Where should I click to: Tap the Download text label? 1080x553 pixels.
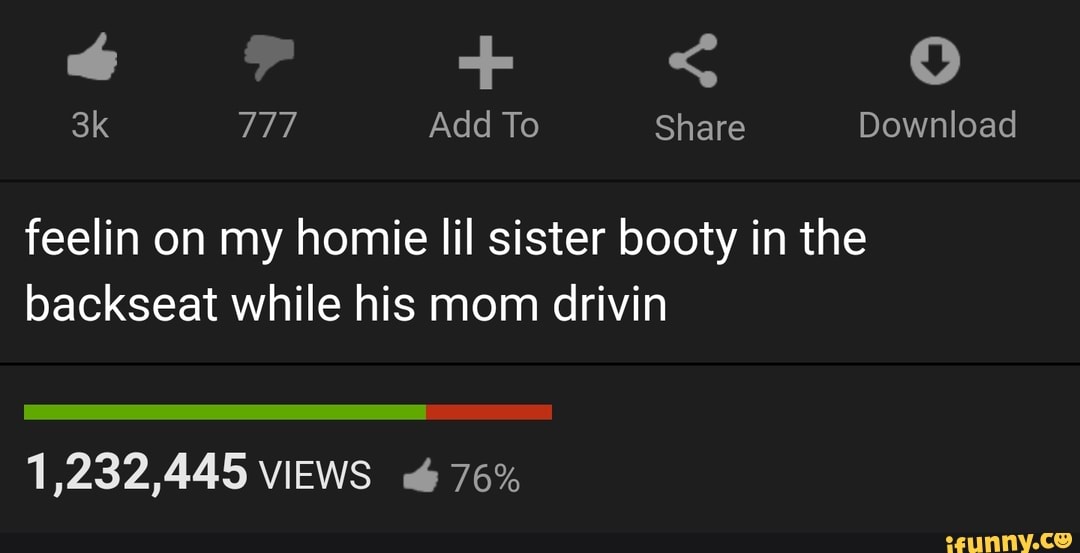[937, 125]
